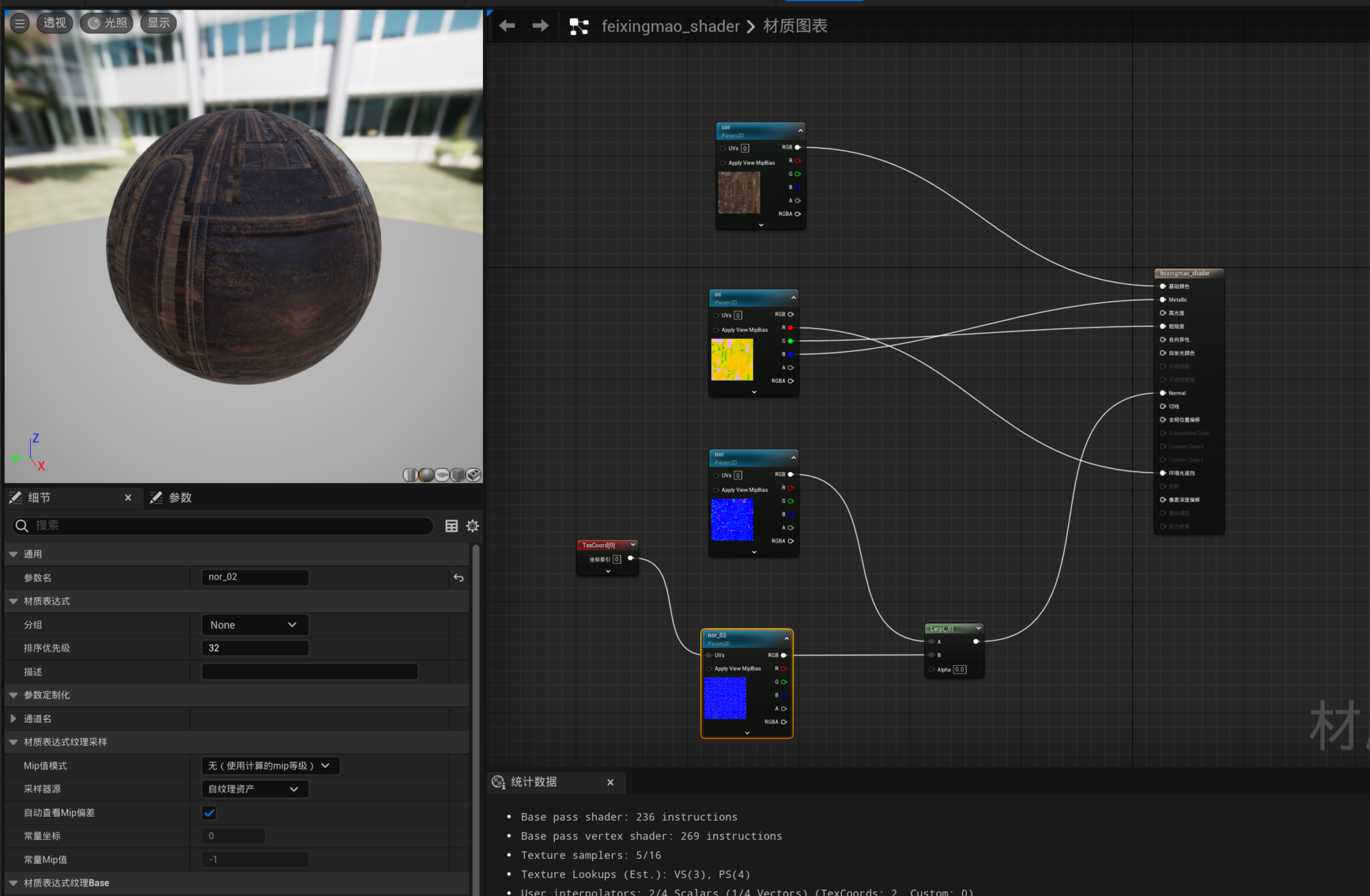The height and width of the screenshot is (896, 1370).
Task: Open the 采样器源 dropdown
Action: coord(254,789)
